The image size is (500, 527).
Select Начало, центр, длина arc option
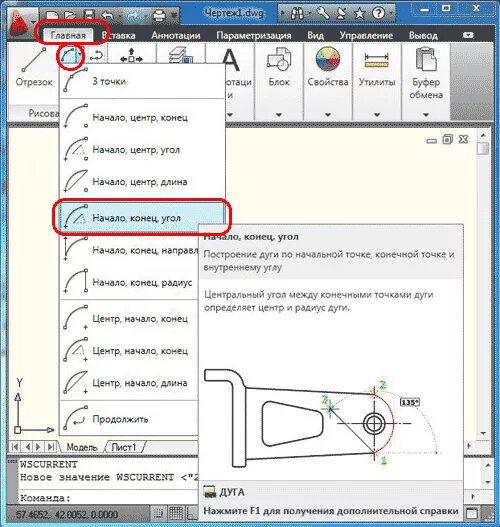[142, 182]
